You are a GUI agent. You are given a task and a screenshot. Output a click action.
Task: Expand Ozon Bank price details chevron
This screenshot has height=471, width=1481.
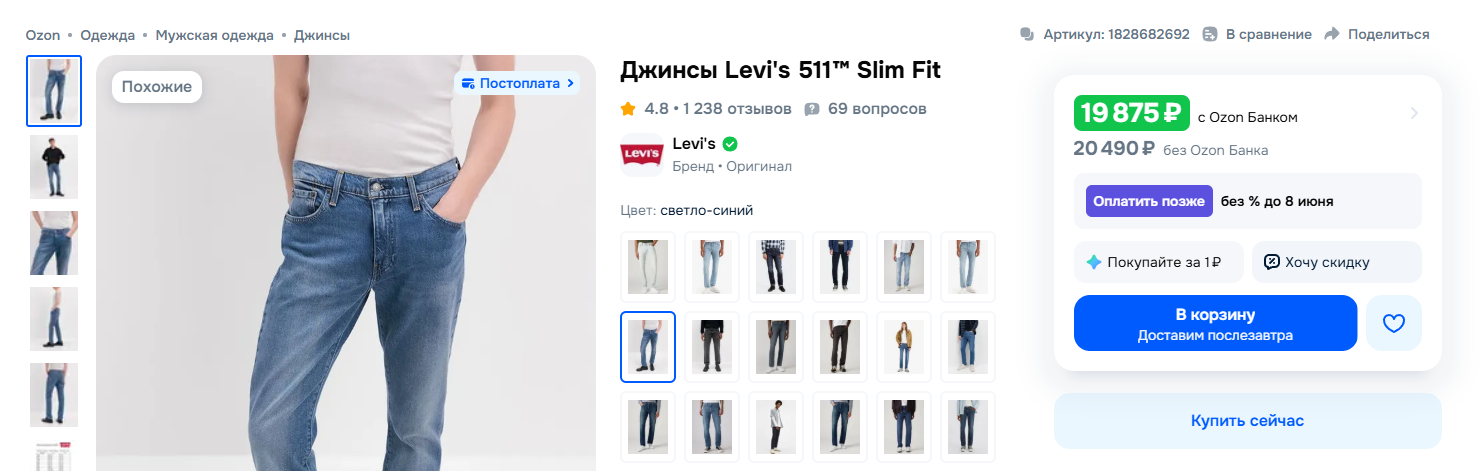pyautogui.click(x=1414, y=113)
